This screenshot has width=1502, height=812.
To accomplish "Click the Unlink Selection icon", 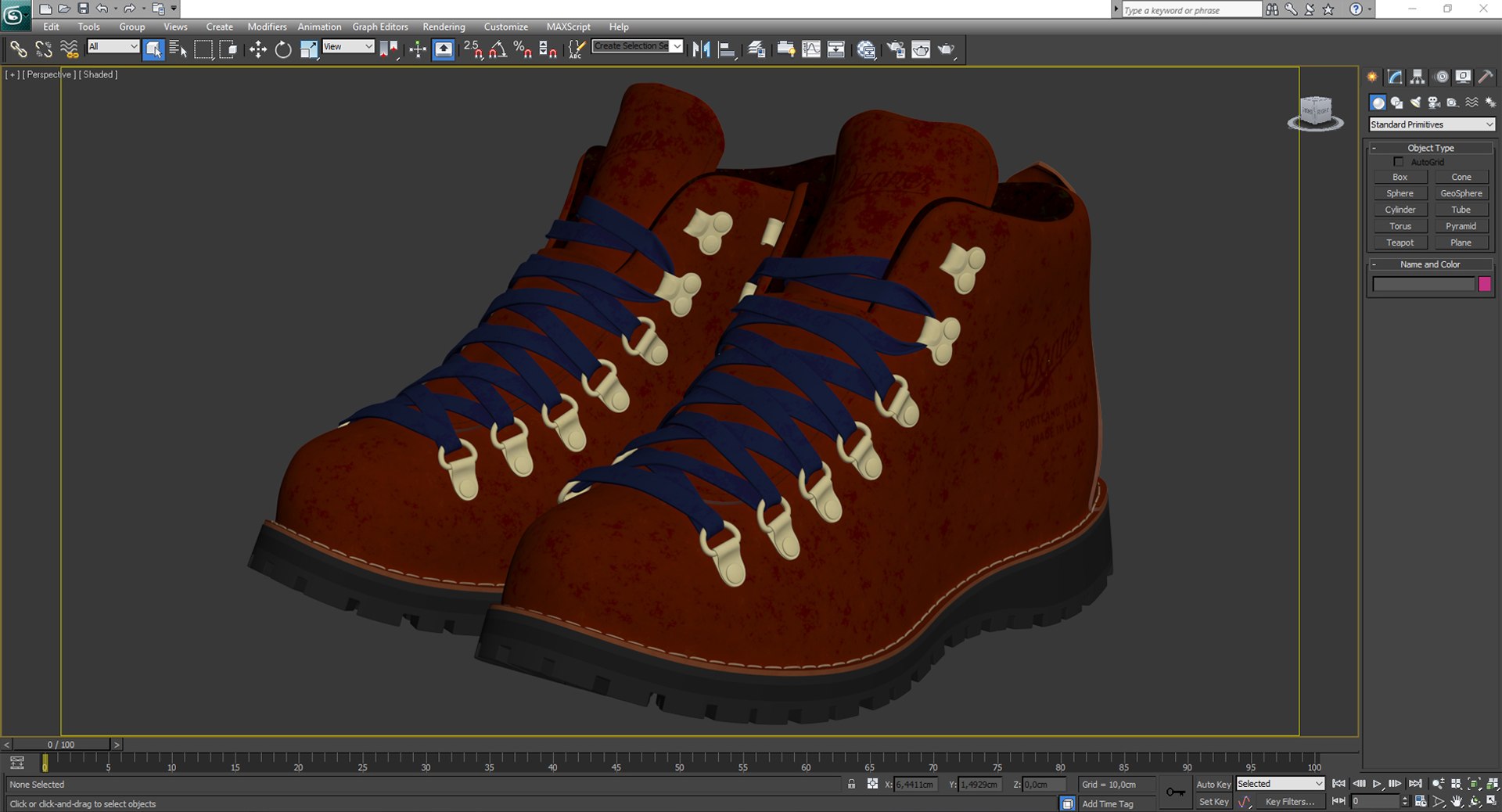I will pyautogui.click(x=44, y=49).
